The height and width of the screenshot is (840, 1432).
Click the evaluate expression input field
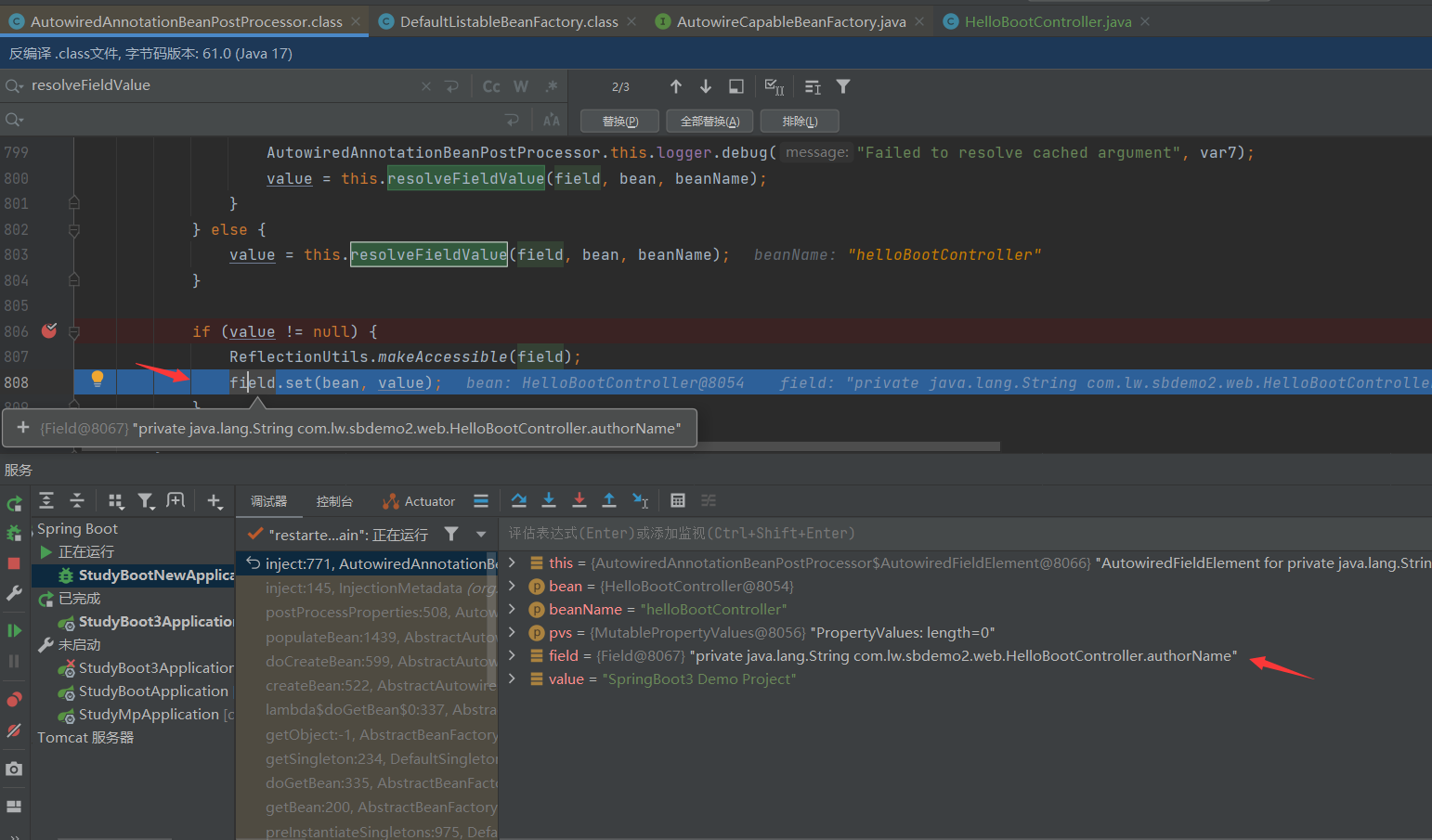coord(966,533)
